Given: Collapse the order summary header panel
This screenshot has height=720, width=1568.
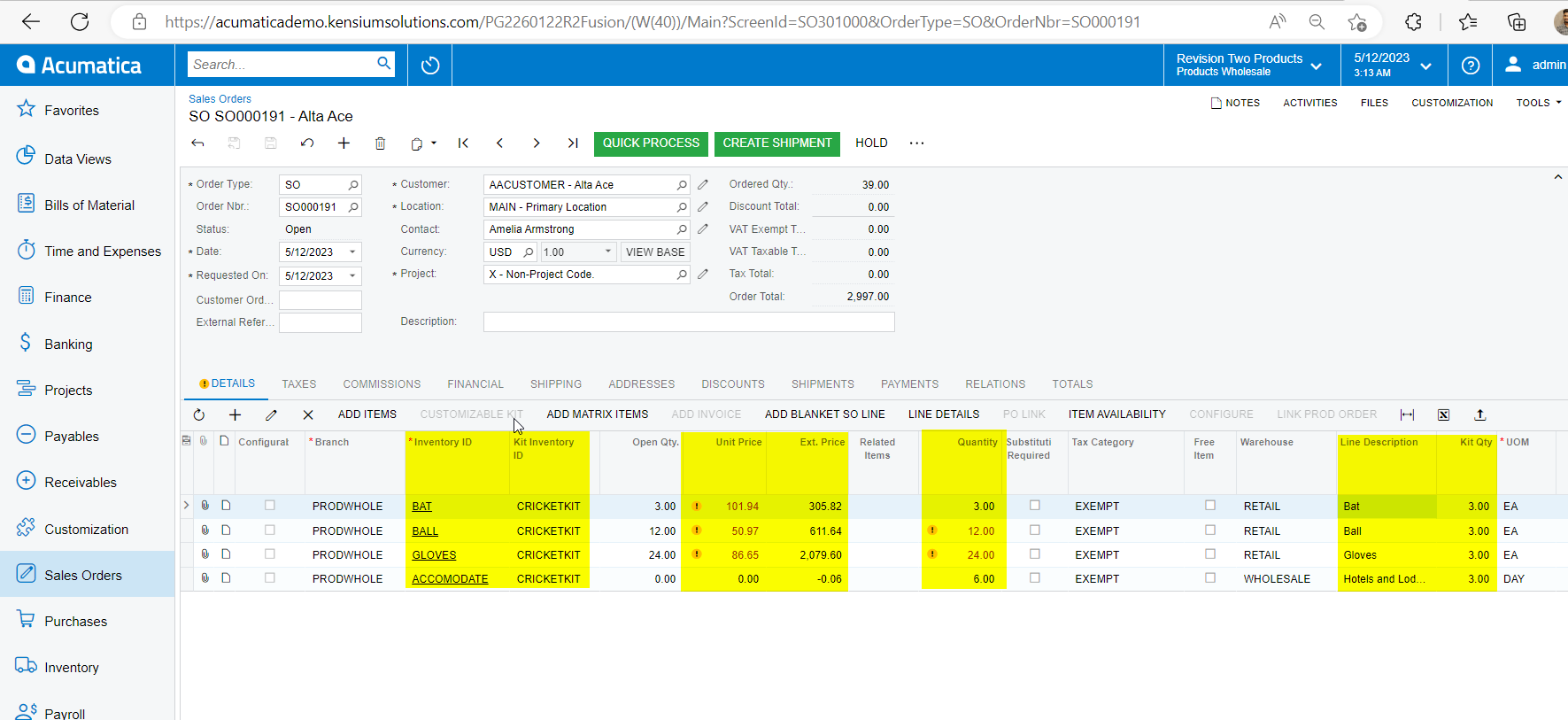Looking at the screenshot, I should click(1557, 178).
